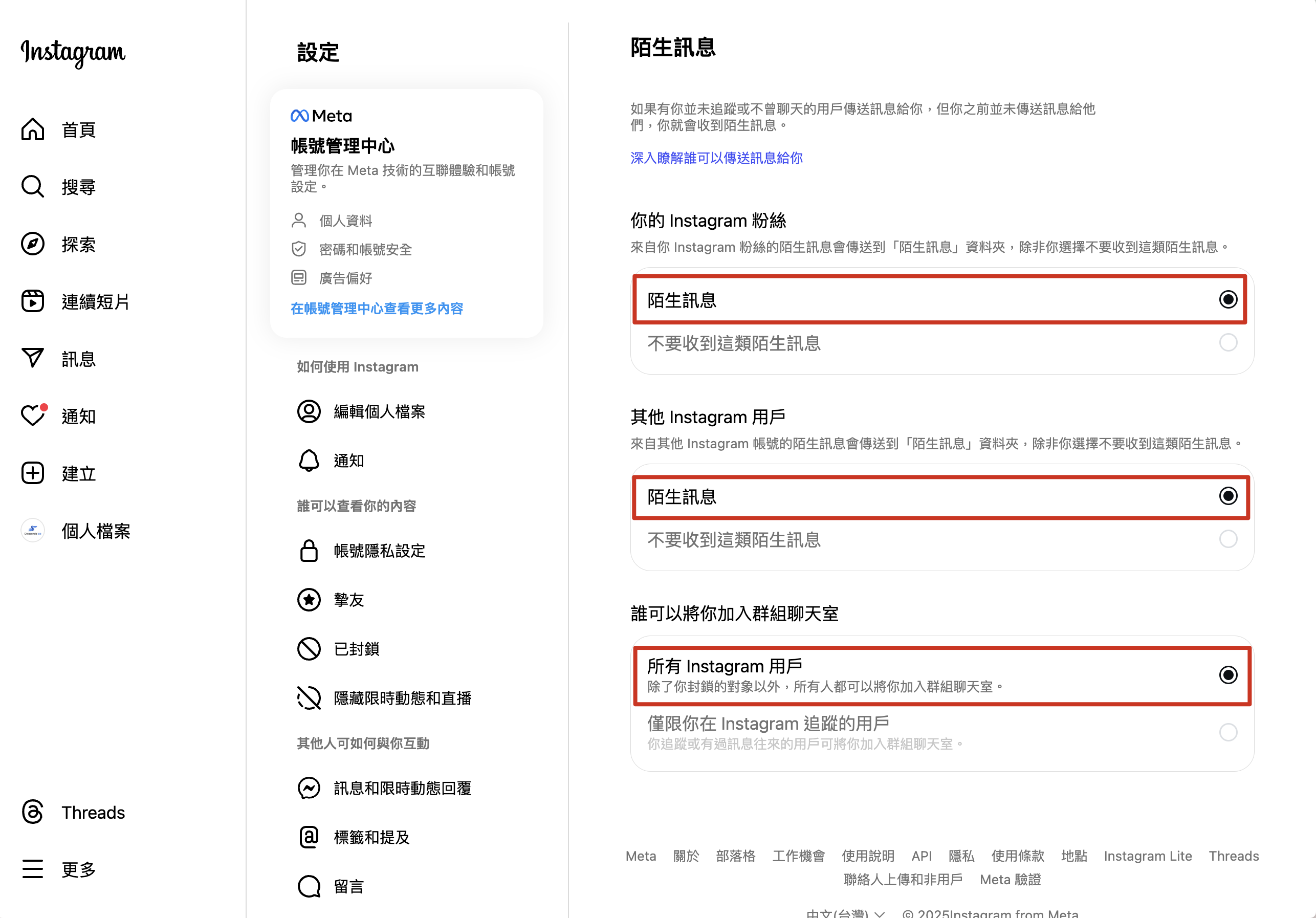Click the 使用說明 footer link
1316x918 pixels.
(868, 856)
